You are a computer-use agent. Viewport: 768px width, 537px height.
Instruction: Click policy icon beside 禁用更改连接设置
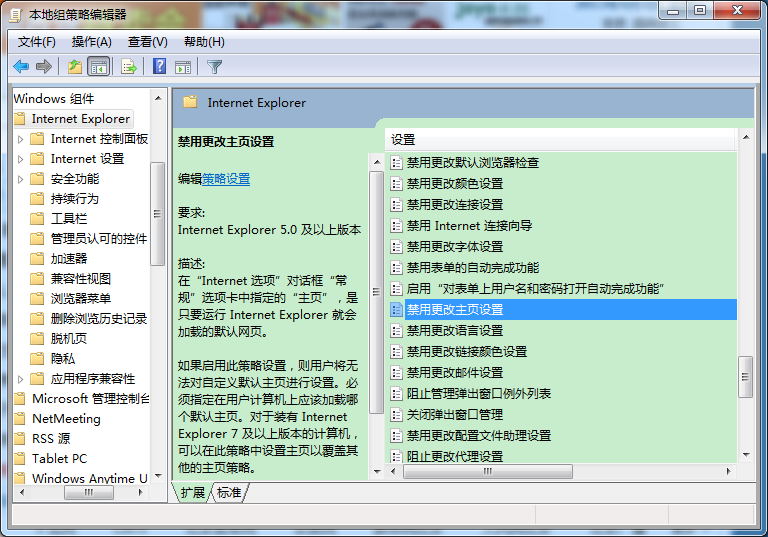396,204
